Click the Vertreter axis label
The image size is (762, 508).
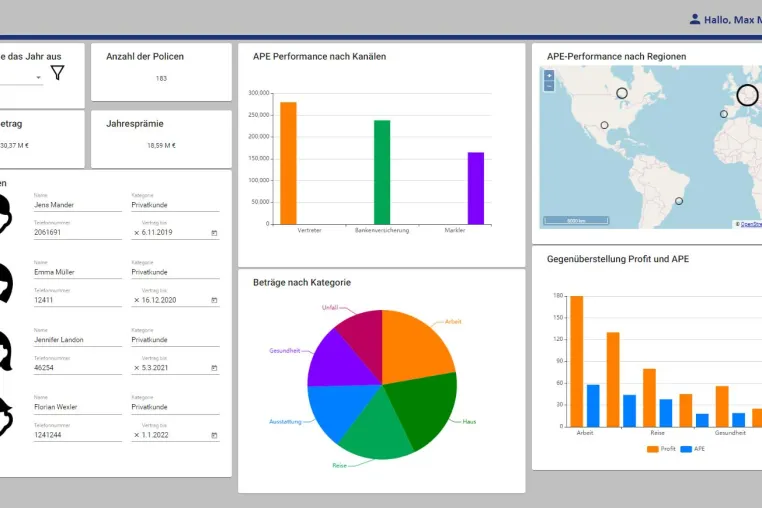point(310,230)
